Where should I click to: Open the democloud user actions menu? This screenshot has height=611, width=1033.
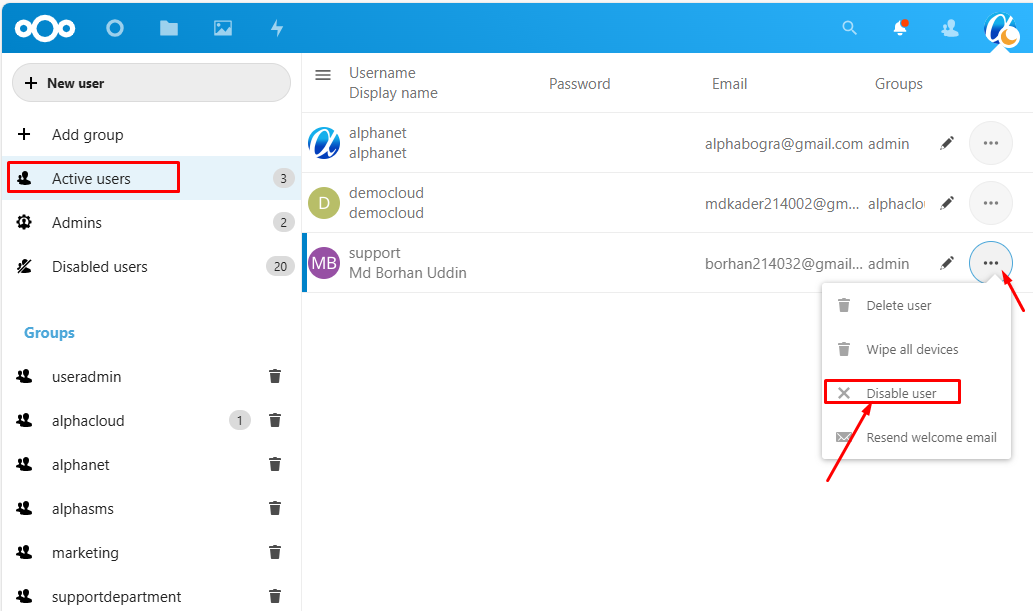[991, 203]
